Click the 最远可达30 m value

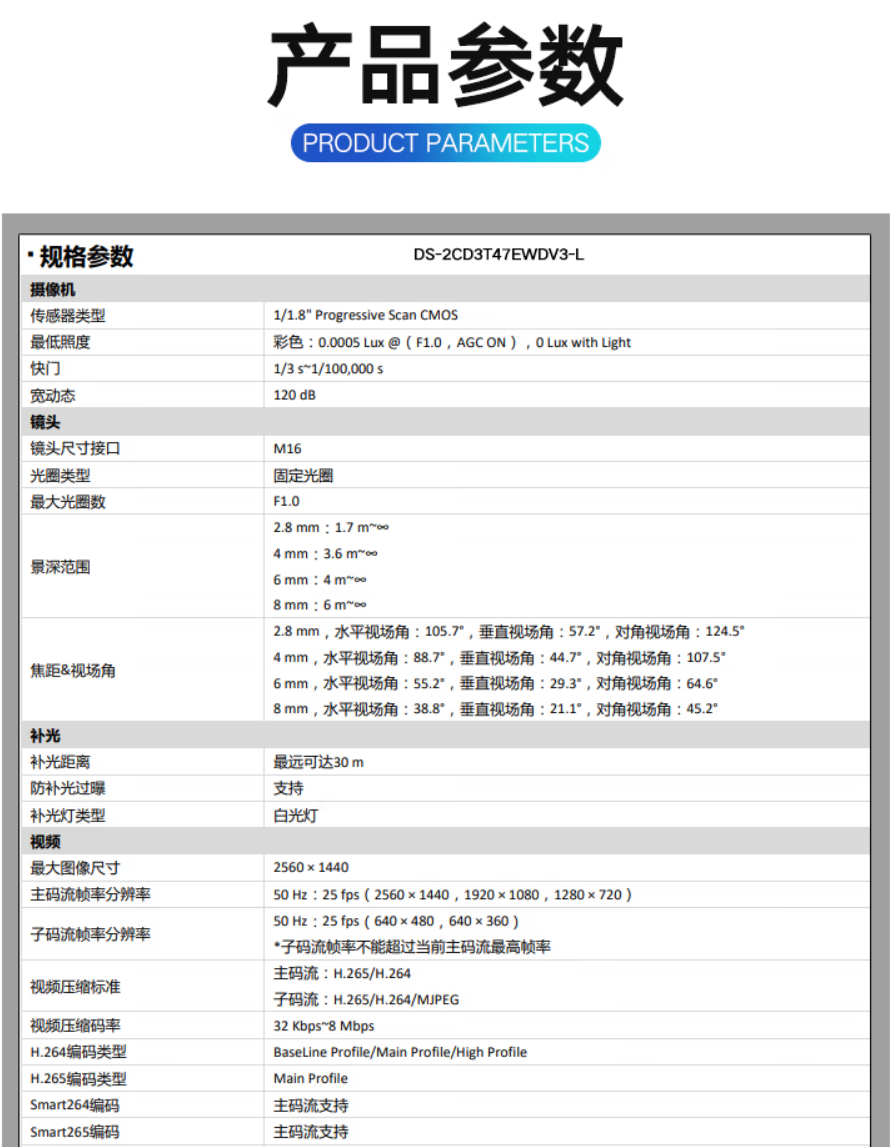coord(318,762)
